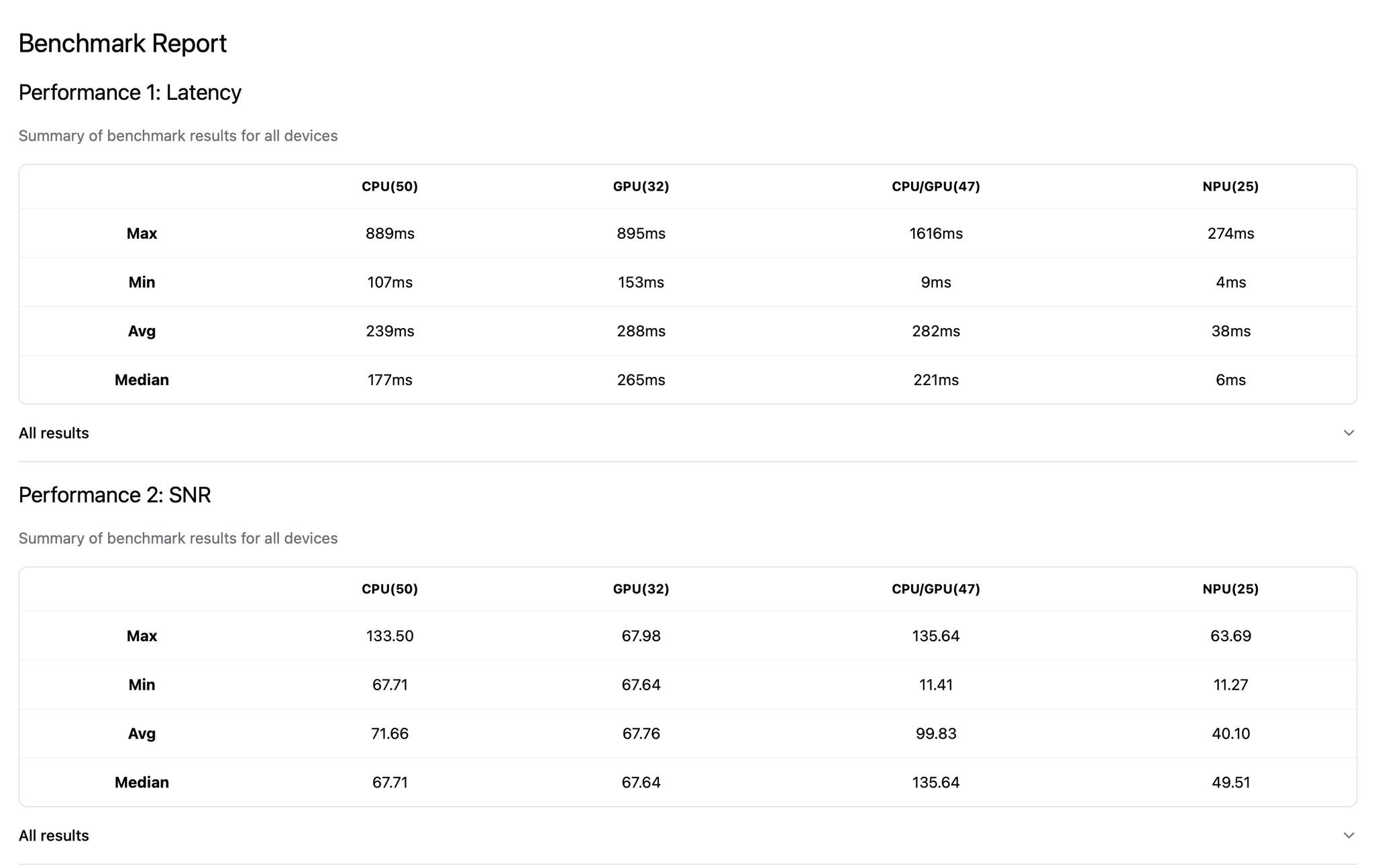Click the Latency table CPU(50) header
The height and width of the screenshot is (868, 1374).
pos(389,186)
